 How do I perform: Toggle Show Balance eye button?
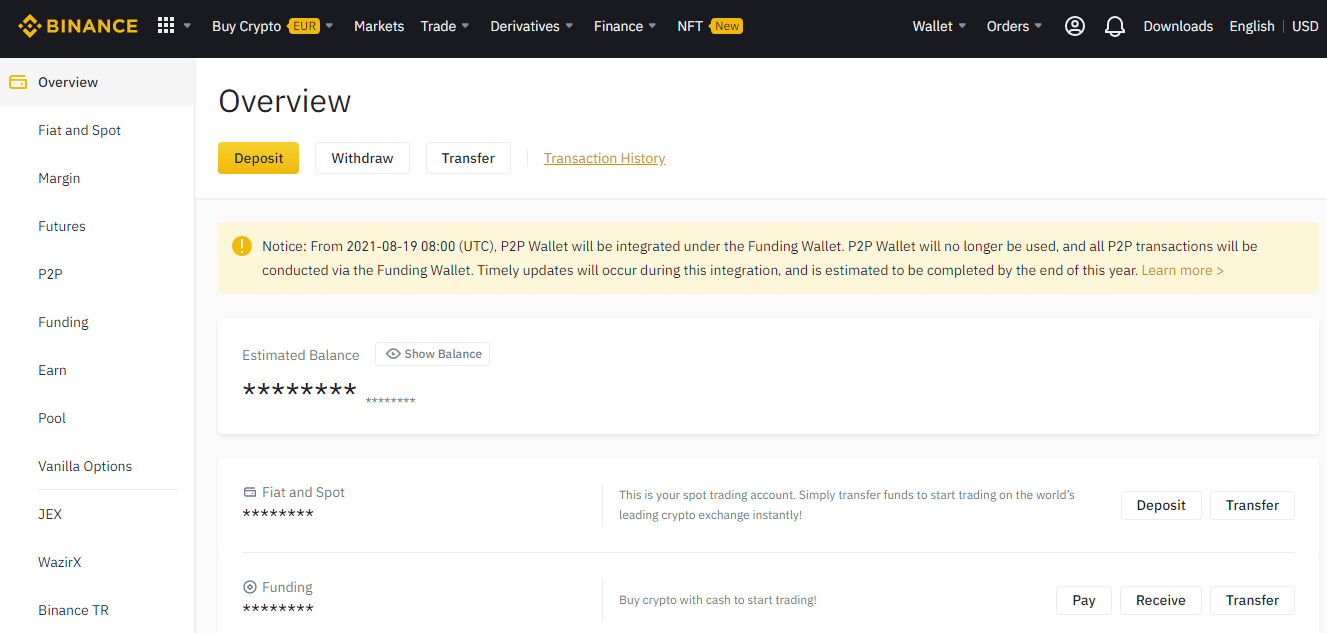click(433, 354)
